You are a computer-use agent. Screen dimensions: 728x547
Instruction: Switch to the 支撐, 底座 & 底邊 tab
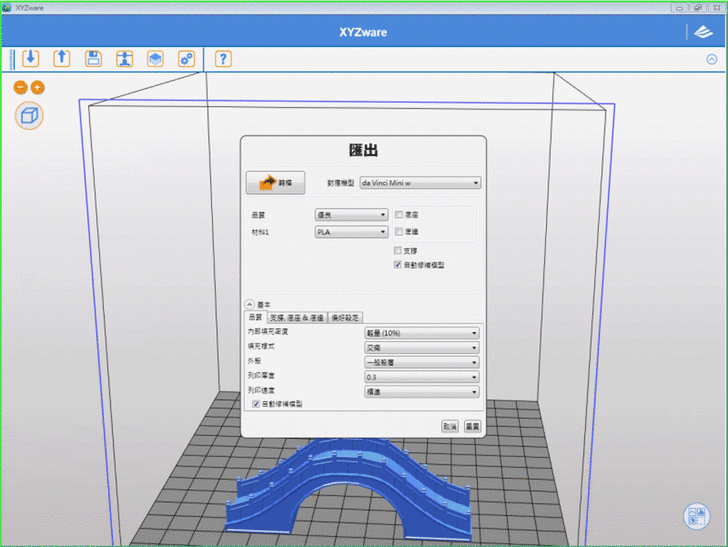[x=296, y=317]
